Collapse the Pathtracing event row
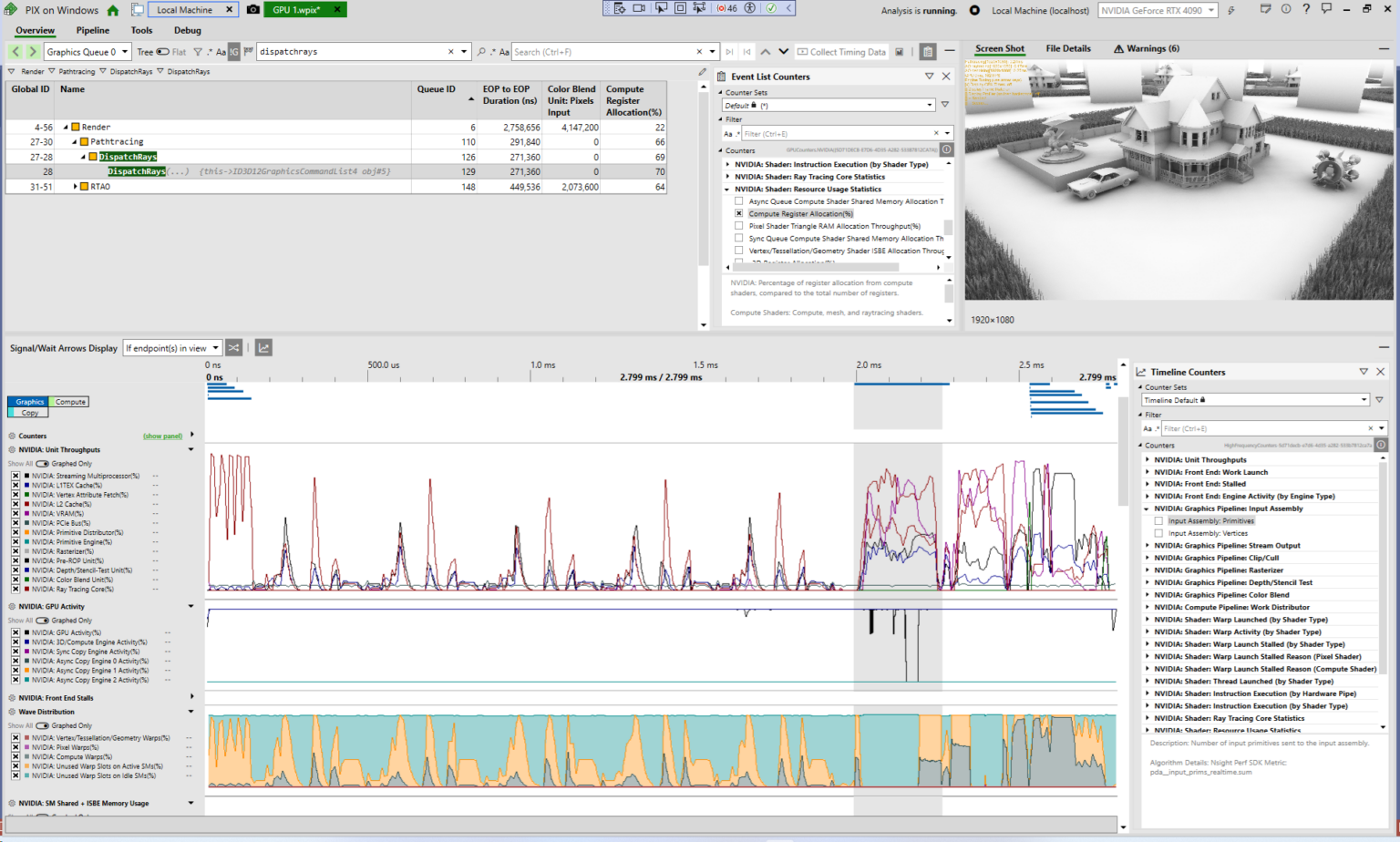1400x842 pixels. (76, 142)
